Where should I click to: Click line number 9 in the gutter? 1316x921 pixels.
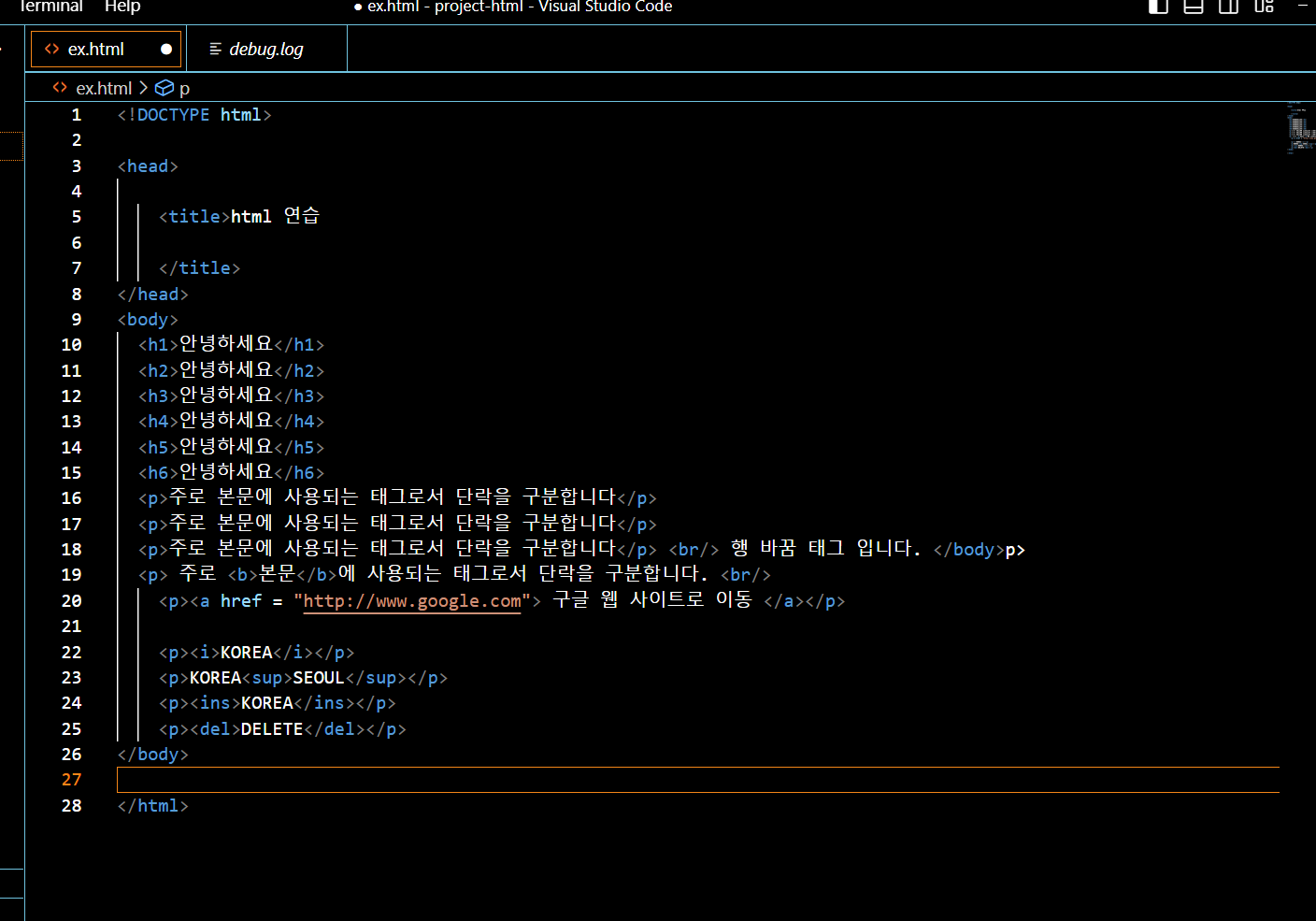click(x=77, y=320)
